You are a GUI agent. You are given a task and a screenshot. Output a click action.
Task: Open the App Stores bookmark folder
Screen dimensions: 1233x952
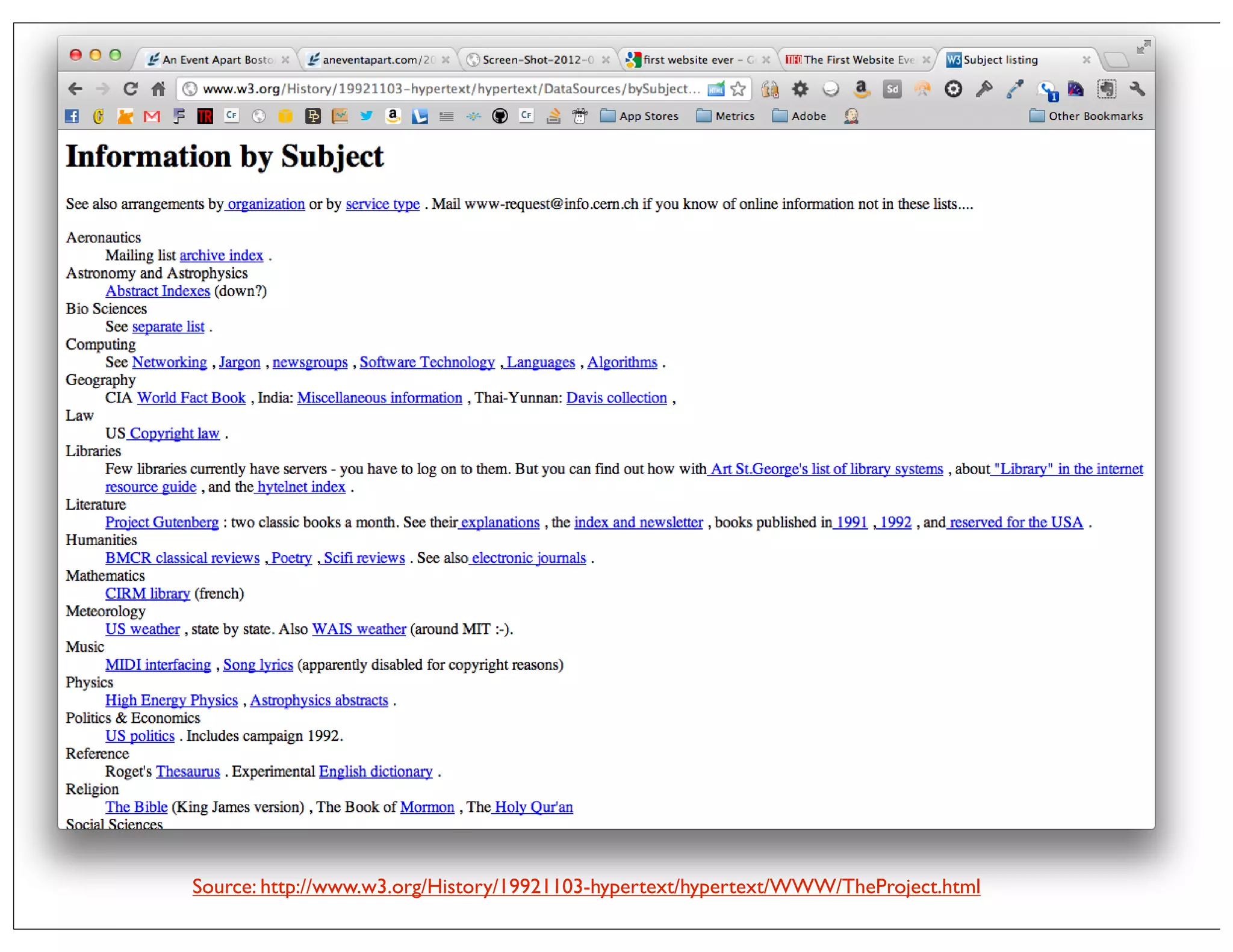click(639, 116)
